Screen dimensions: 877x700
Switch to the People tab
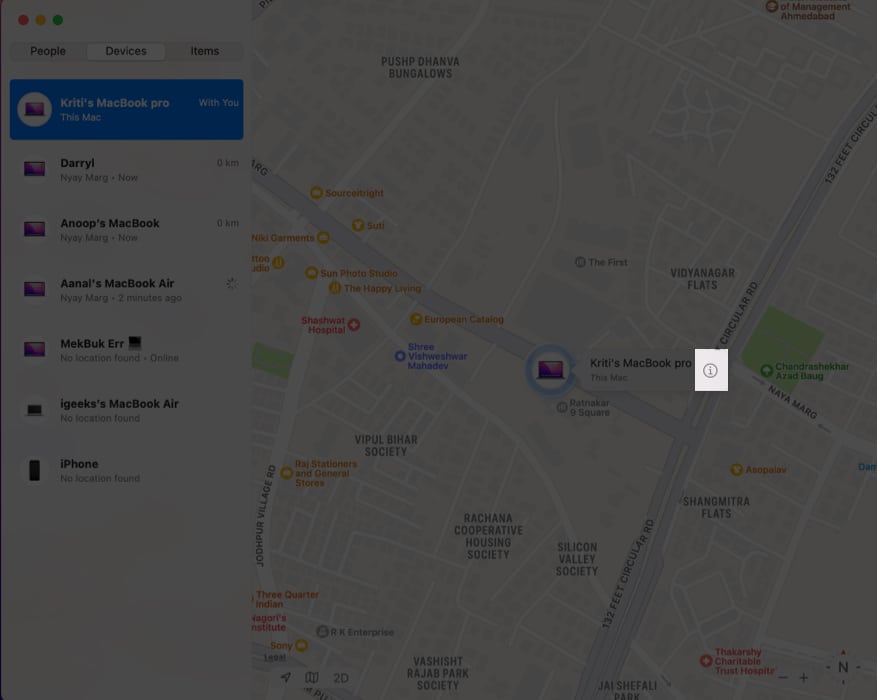(48, 51)
